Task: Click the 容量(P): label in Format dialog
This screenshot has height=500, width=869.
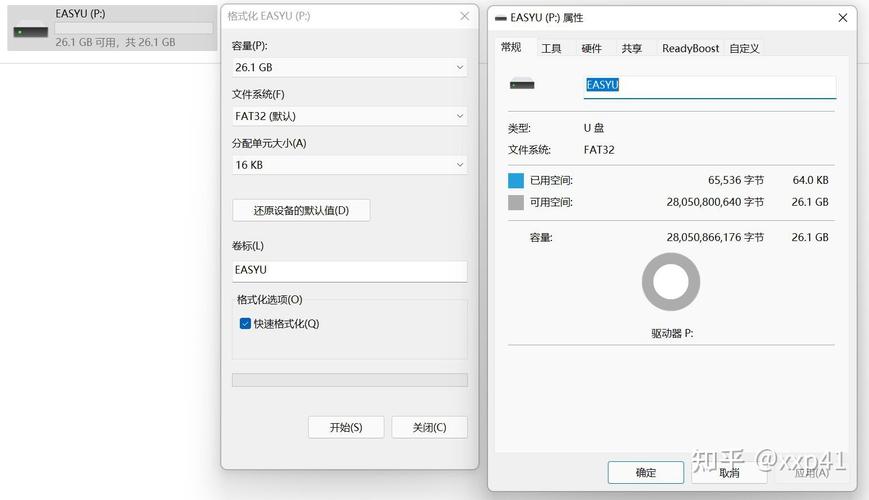Action: 249,46
